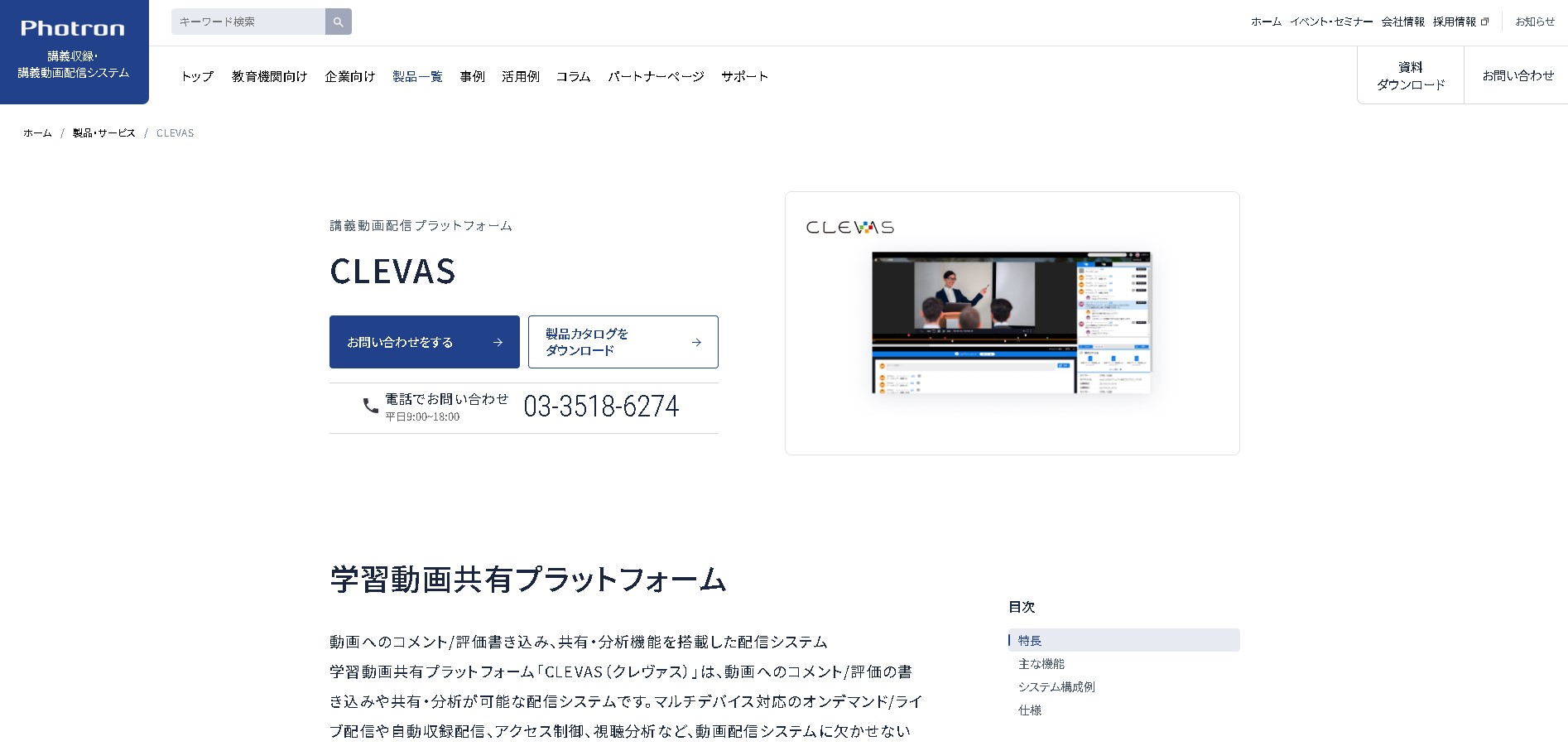Open 会社情報 link
Screen dimensions: 1568x746
(x=1402, y=22)
